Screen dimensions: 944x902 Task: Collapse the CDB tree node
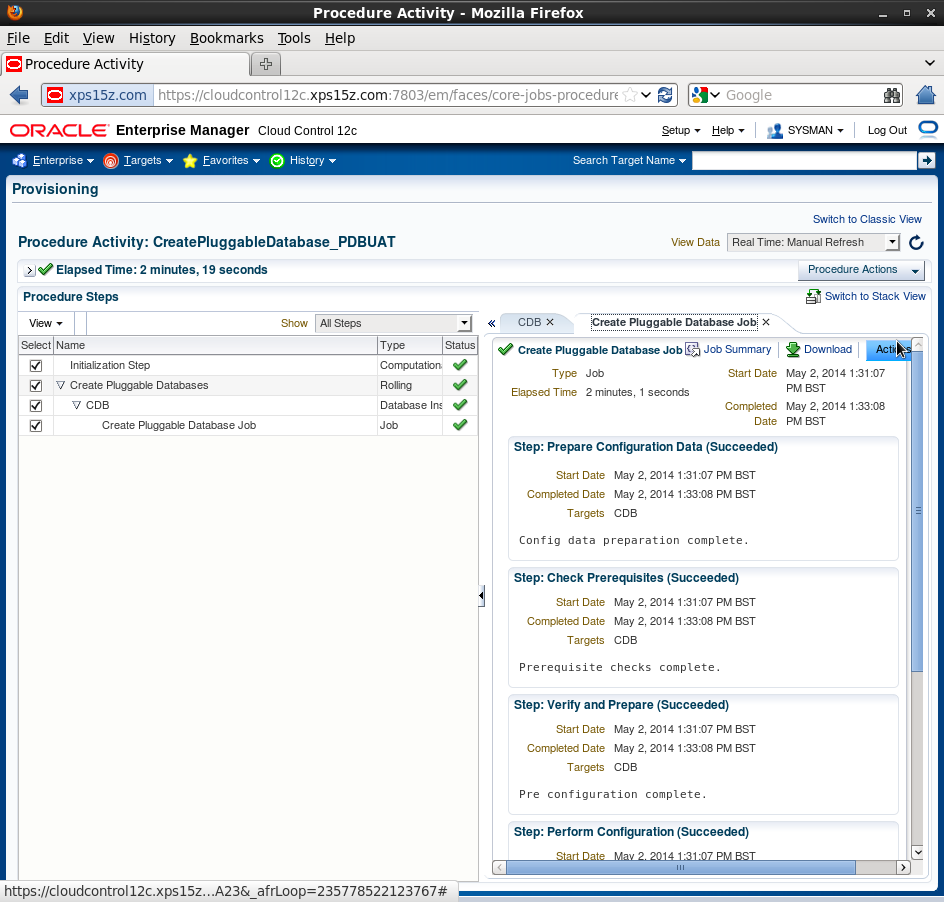pyautogui.click(x=76, y=405)
